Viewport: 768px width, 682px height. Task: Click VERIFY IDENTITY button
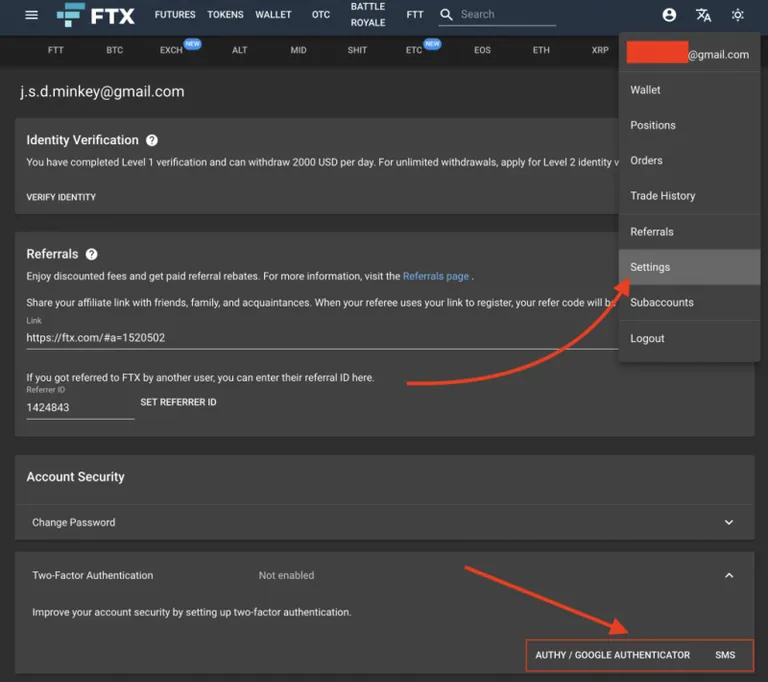tap(61, 197)
